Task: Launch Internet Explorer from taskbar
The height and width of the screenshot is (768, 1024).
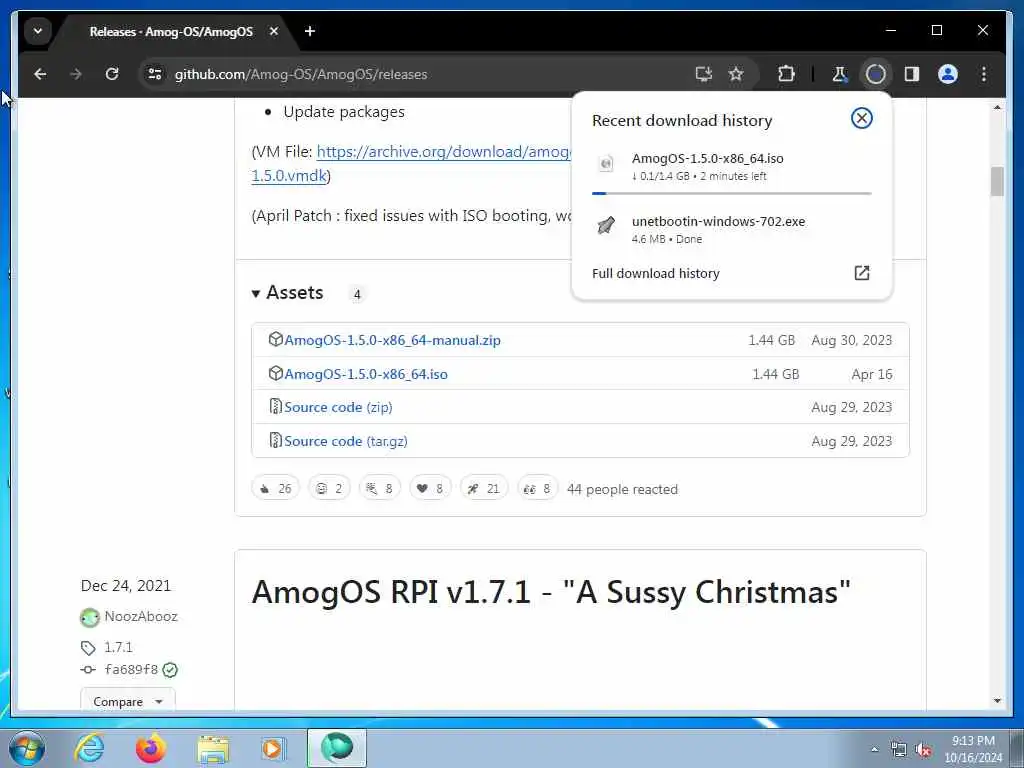Action: (x=90, y=748)
